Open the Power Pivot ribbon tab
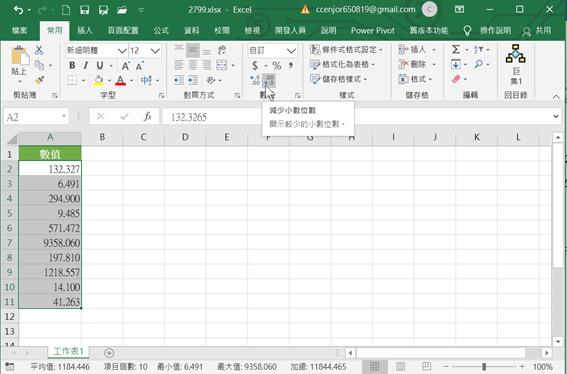This screenshot has width=567, height=374. click(373, 30)
